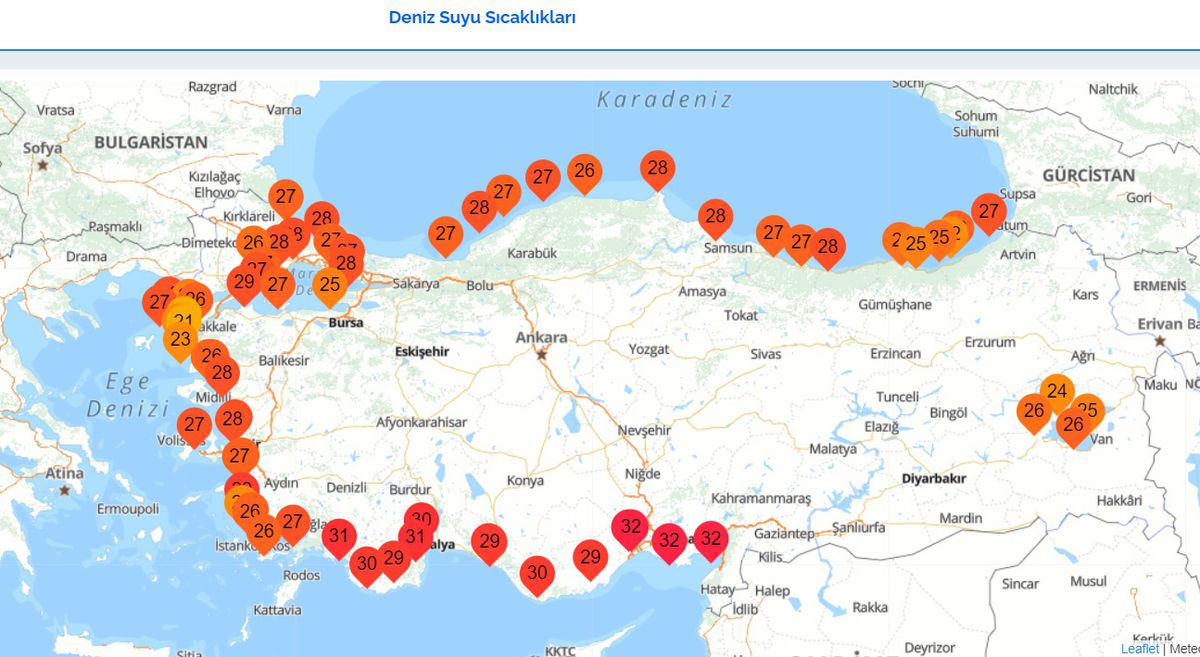This screenshot has height=657, width=1200.
Task: Click the Karadeniz sea label
Action: click(x=665, y=99)
